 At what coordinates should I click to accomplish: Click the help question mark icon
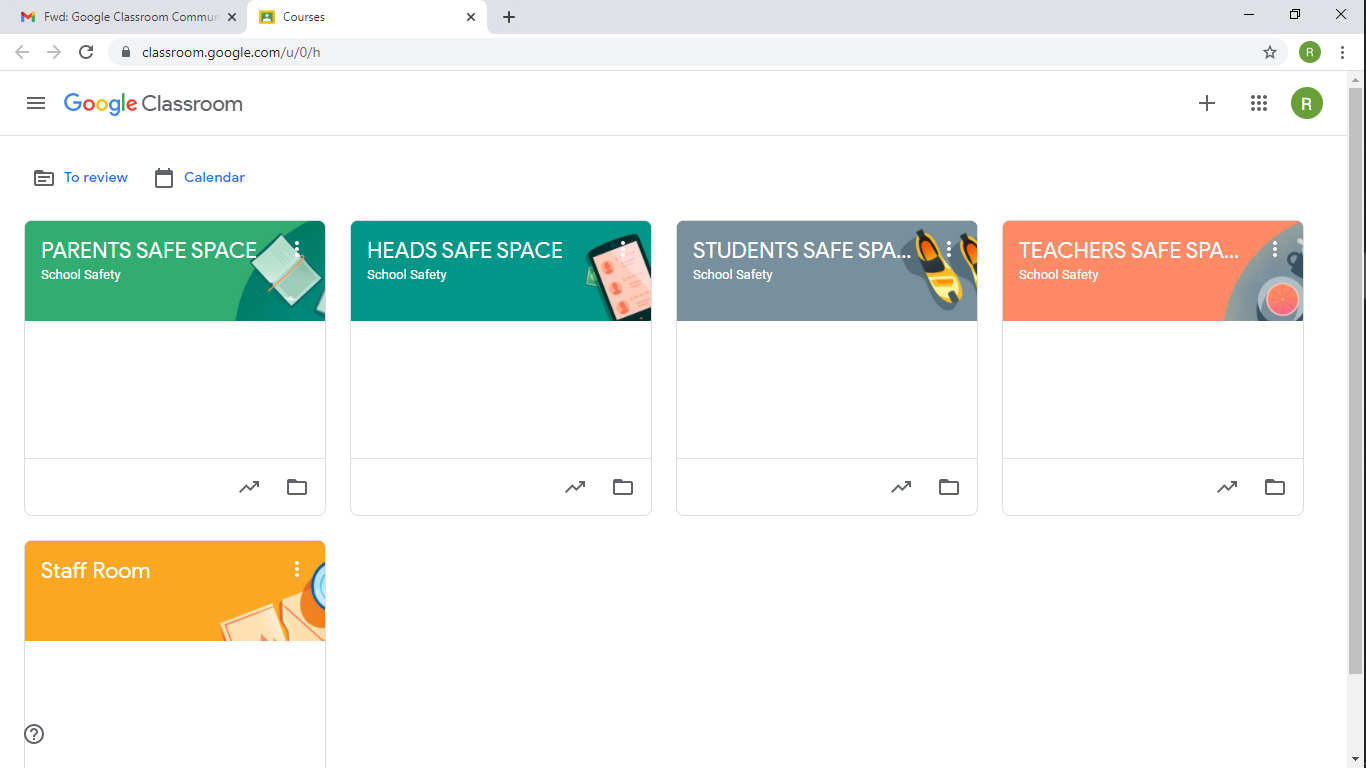click(34, 734)
